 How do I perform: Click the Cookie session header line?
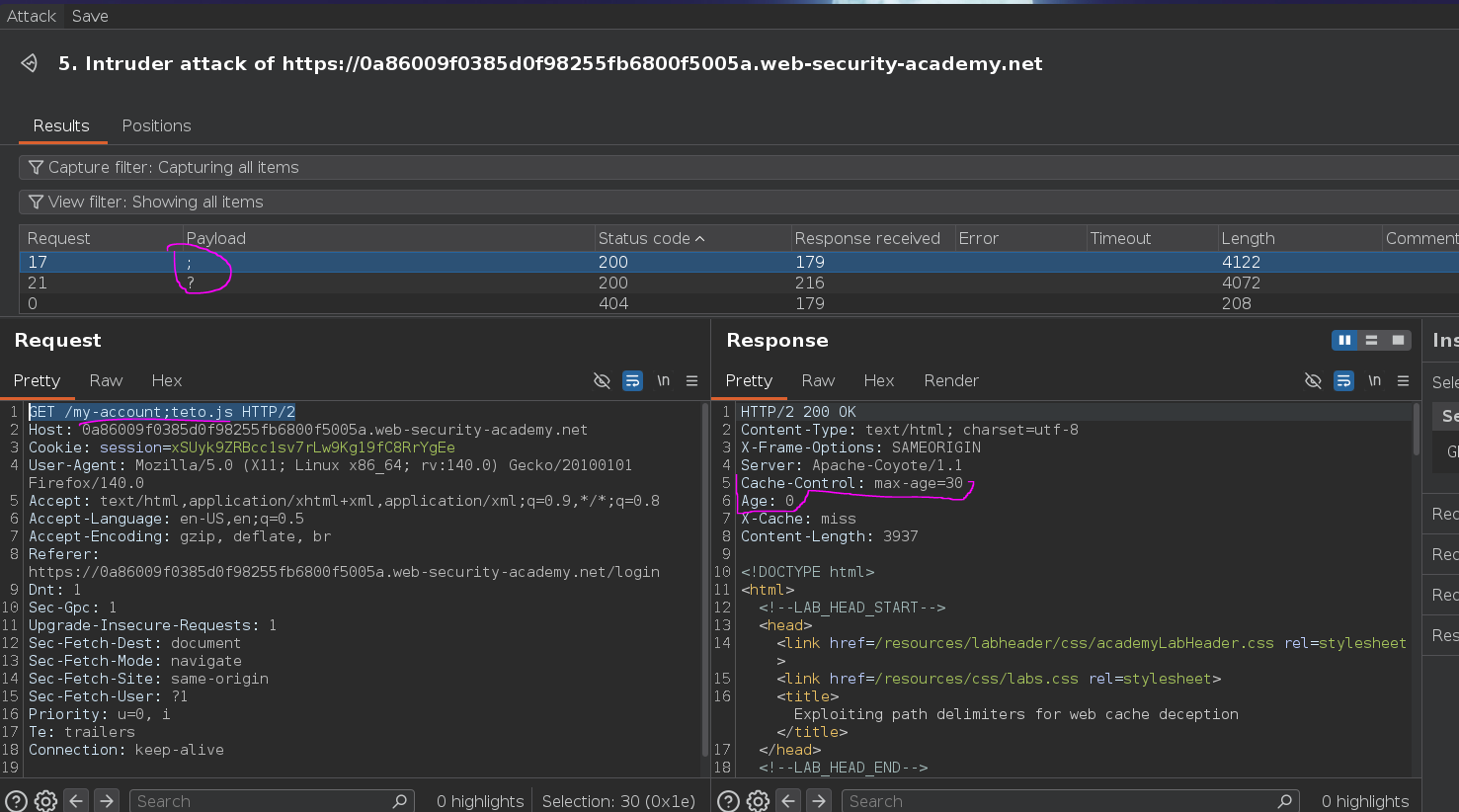click(x=242, y=447)
